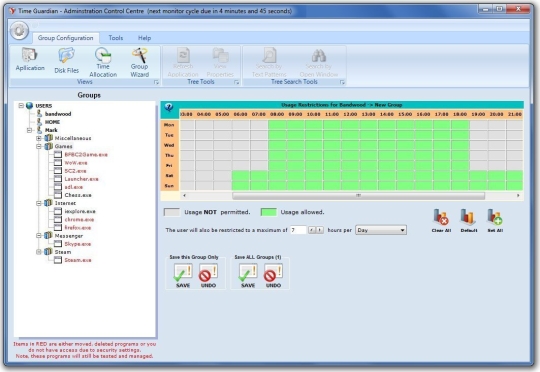Open the Time Allocation view
540x372 pixels.
(x=103, y=62)
